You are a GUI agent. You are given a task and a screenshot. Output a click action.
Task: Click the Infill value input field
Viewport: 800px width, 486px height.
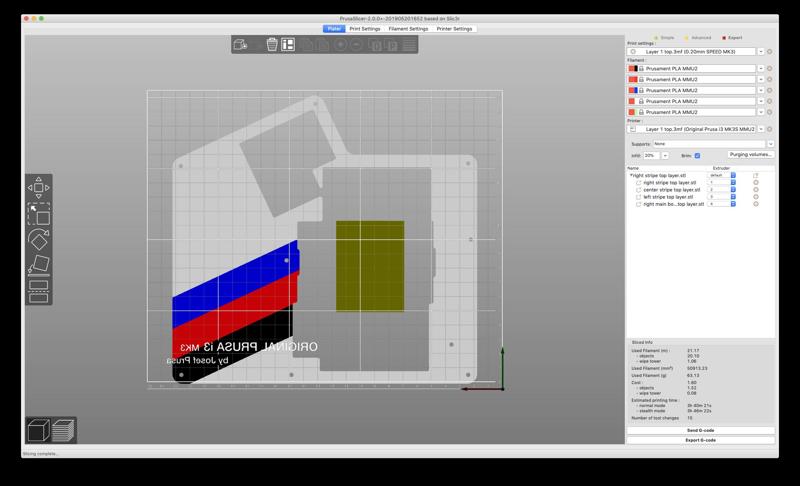coord(652,156)
